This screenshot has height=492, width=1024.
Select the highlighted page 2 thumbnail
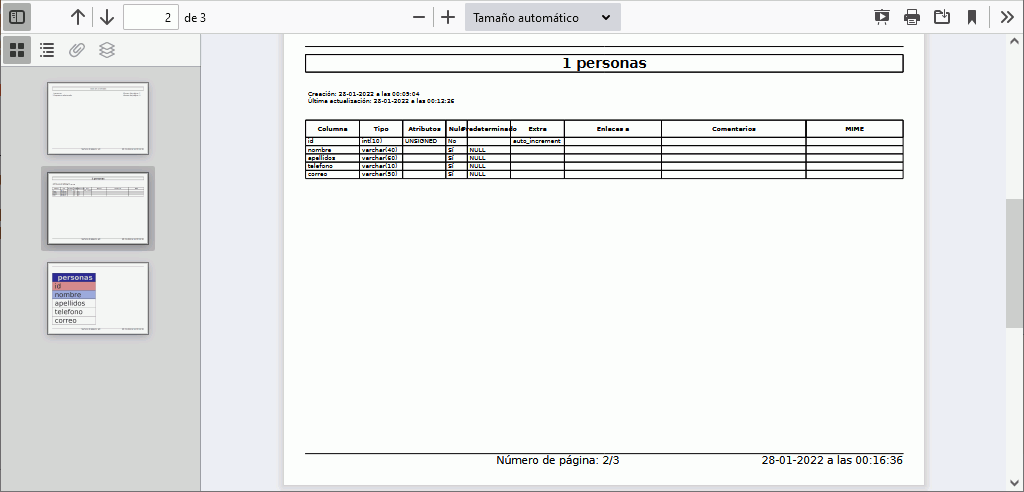click(98, 208)
